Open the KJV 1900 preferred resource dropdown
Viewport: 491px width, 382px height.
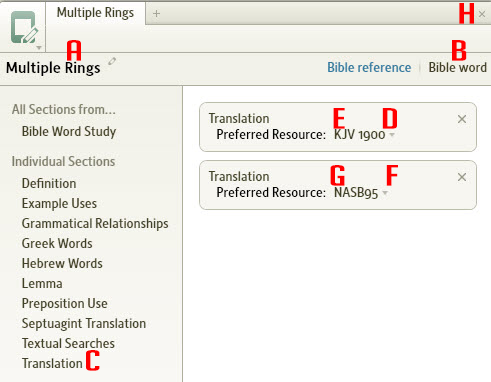tap(392, 135)
